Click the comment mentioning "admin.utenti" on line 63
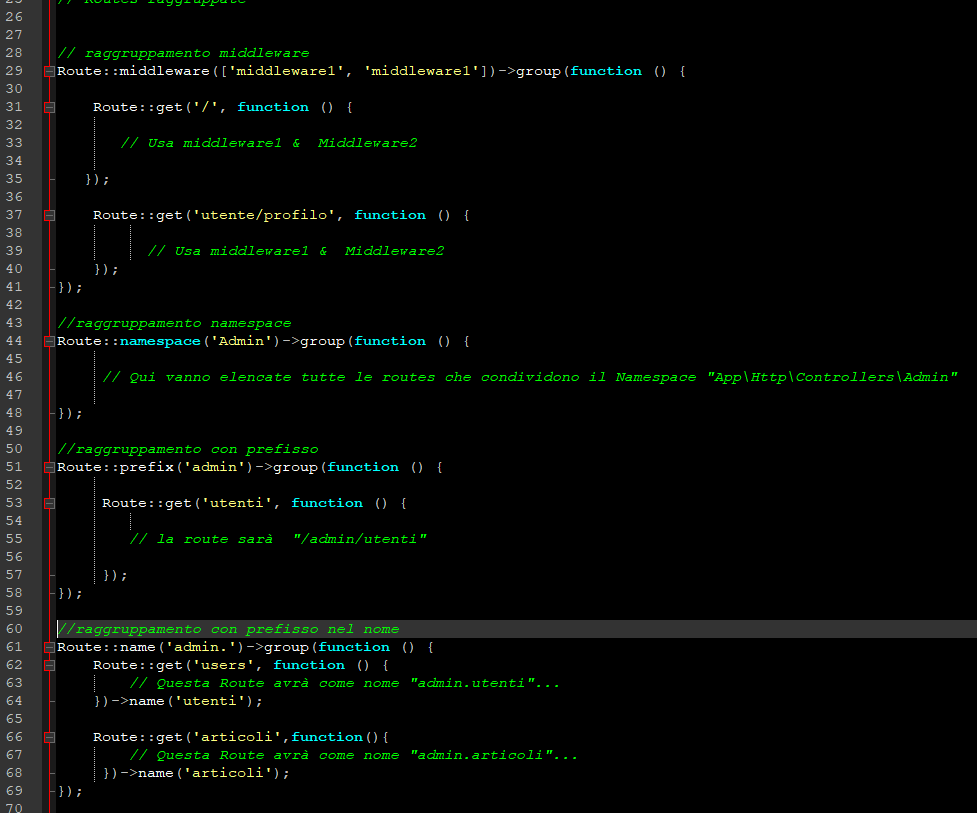 click(x=345, y=683)
